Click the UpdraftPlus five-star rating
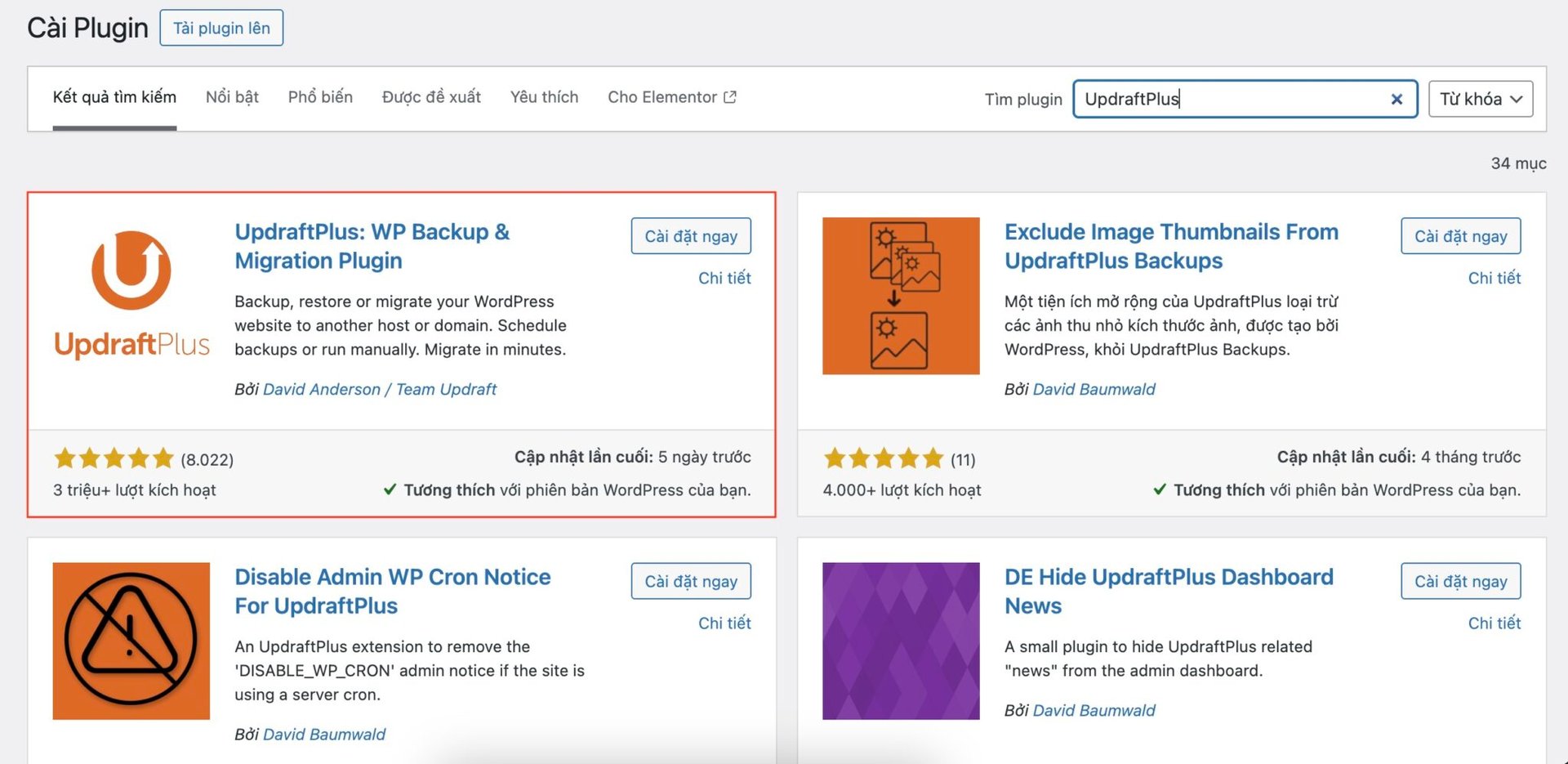This screenshot has height=764, width=1568. (x=114, y=458)
